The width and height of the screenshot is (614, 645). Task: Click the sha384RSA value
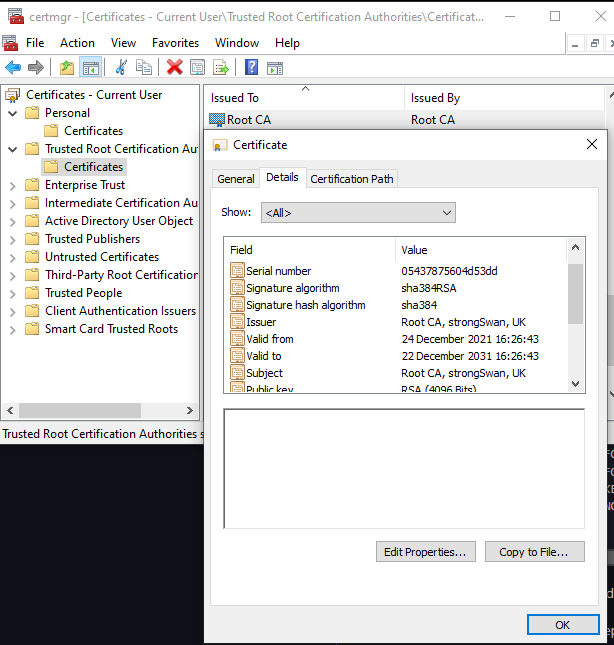429,288
